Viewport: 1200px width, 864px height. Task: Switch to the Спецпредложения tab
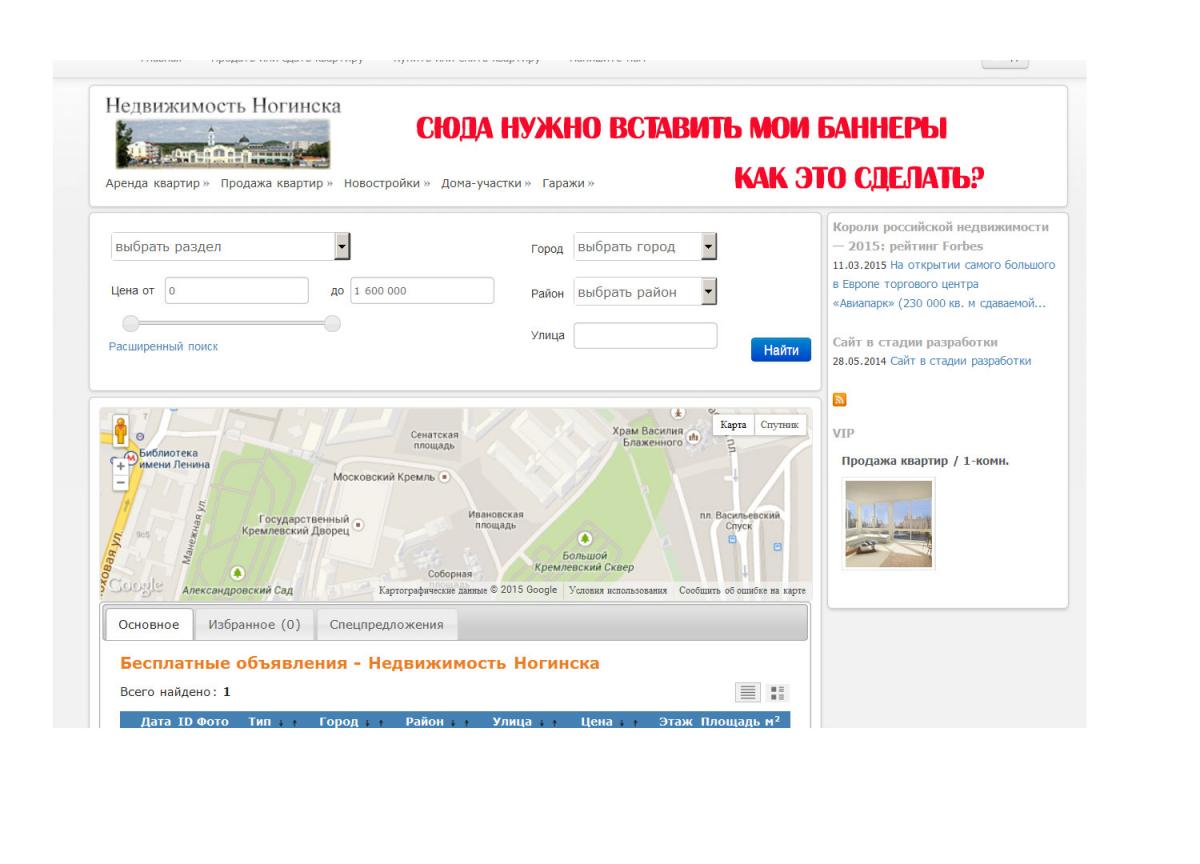pos(387,624)
